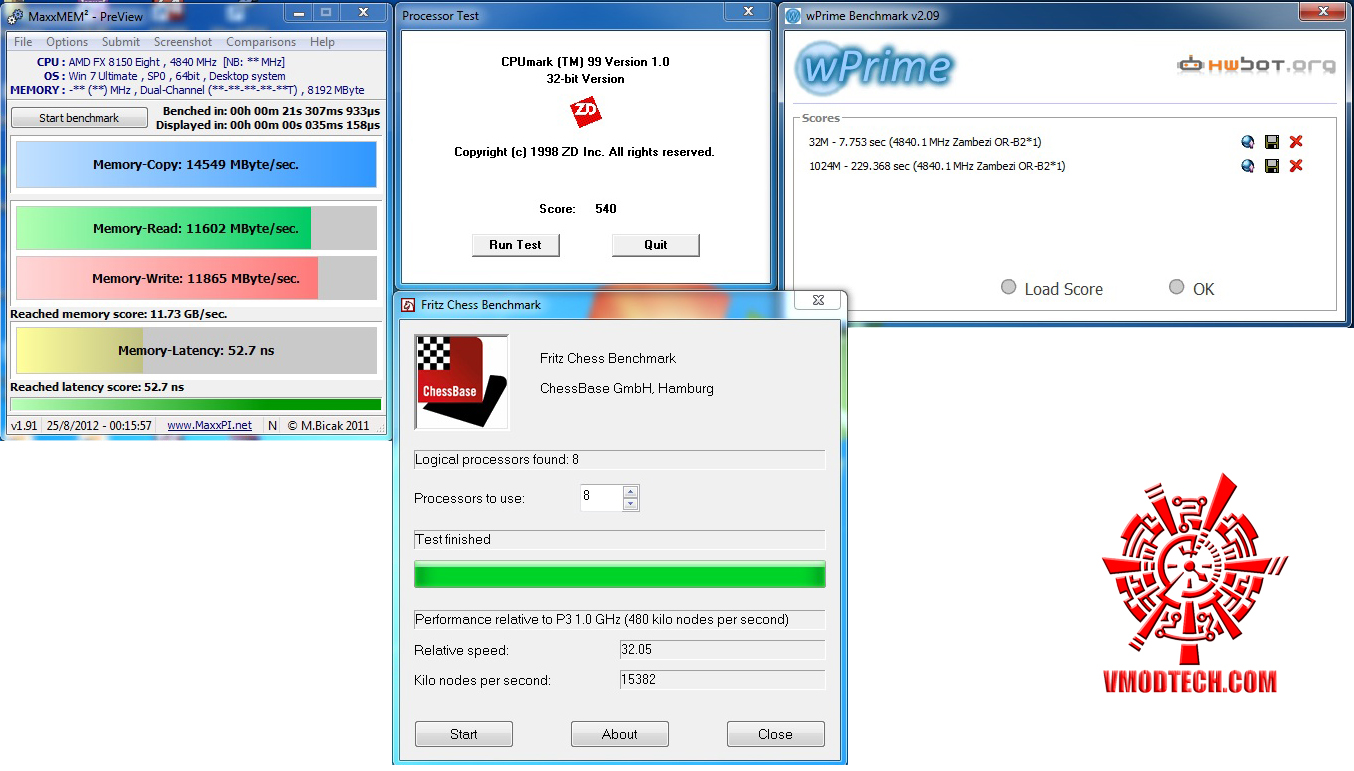Select the Load Score radio button
This screenshot has width=1354, height=771.
click(x=1008, y=288)
